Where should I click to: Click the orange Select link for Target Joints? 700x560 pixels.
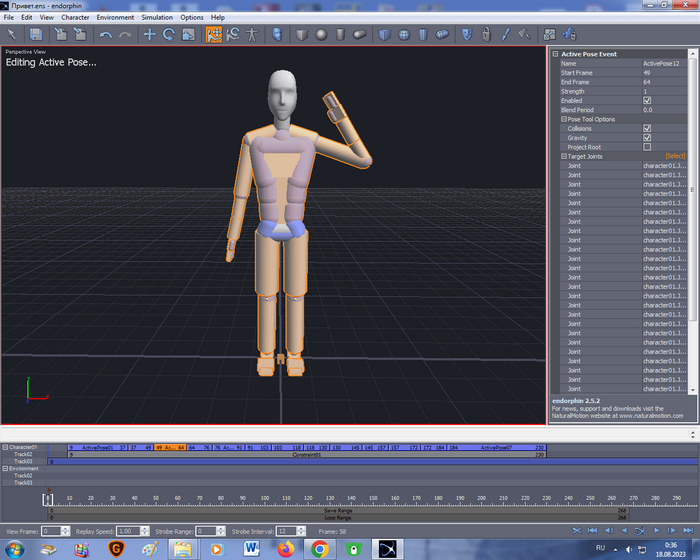tap(675, 157)
